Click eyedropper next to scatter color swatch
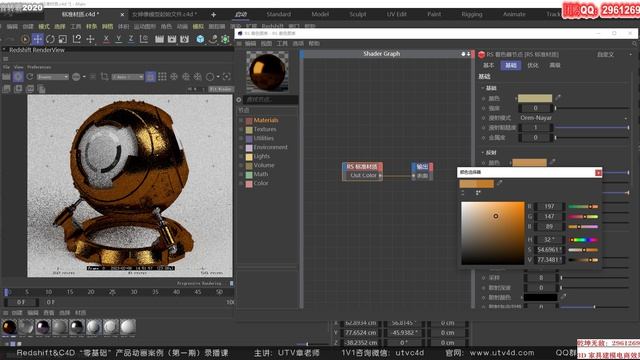Image resolution: width=640 pixels, height=360 pixels. (x=563, y=297)
